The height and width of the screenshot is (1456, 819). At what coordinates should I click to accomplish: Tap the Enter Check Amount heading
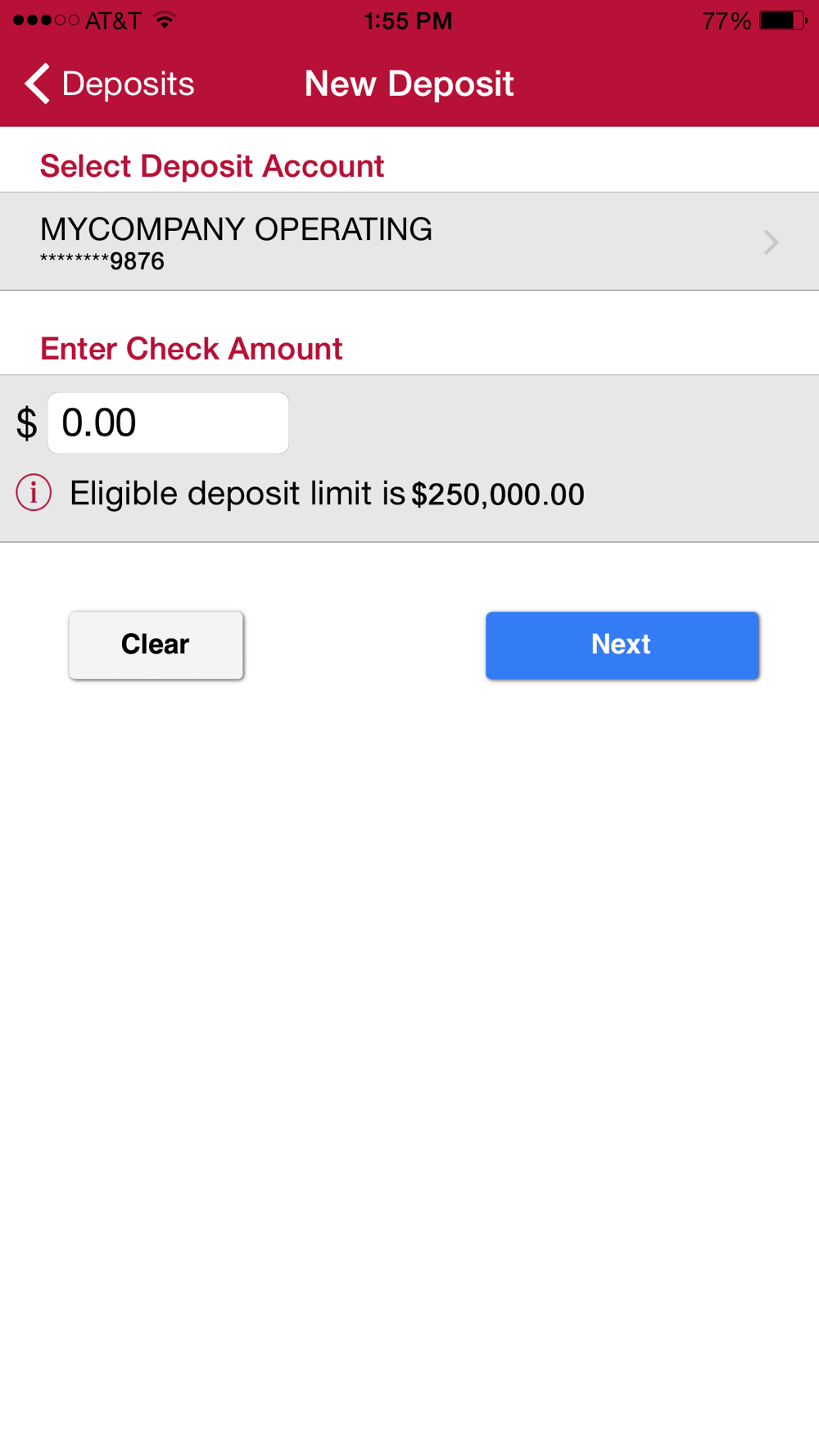point(191,349)
